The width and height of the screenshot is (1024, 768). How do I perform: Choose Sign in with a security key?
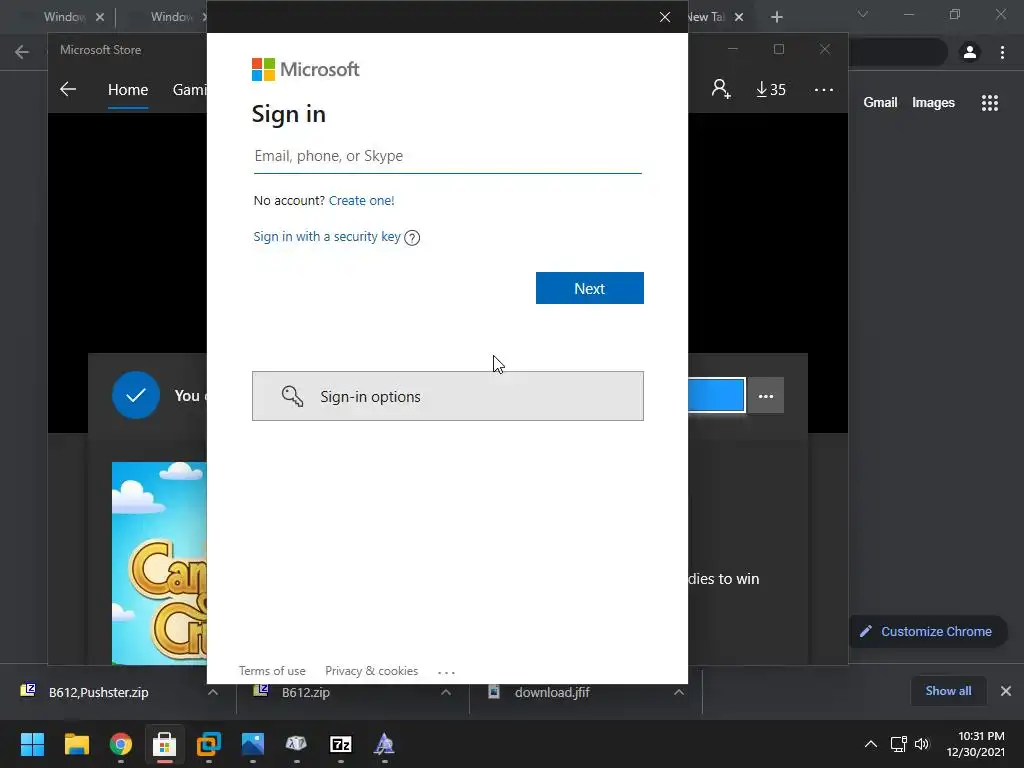(x=327, y=236)
